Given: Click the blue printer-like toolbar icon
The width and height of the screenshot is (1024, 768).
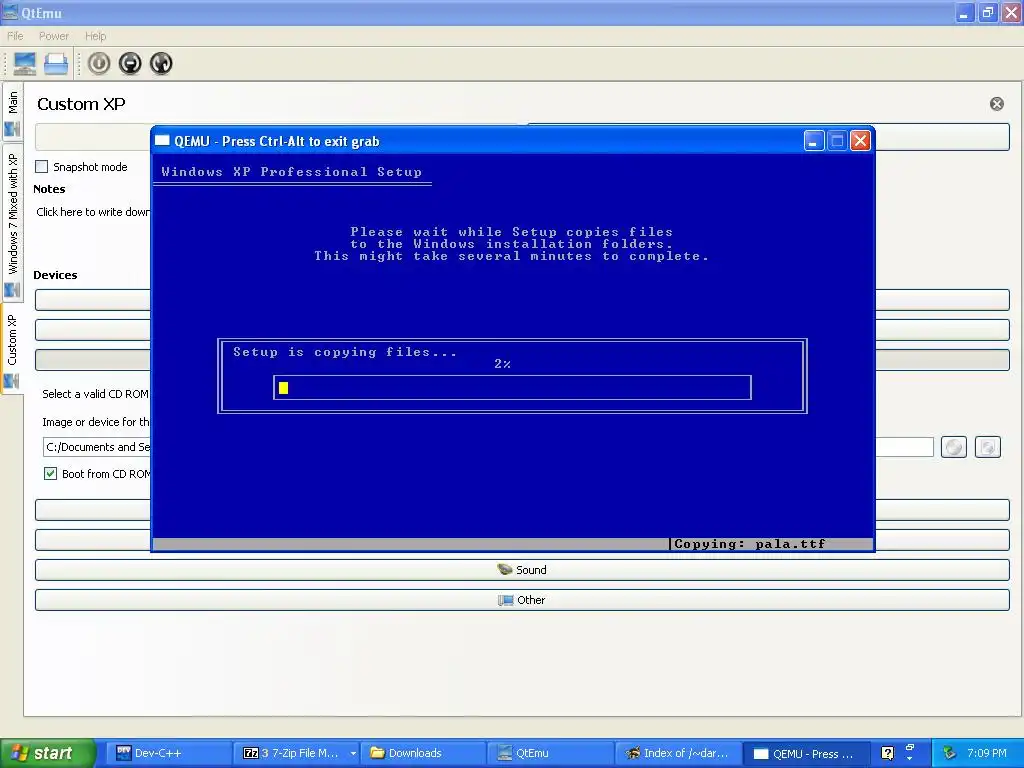Looking at the screenshot, I should click(56, 63).
